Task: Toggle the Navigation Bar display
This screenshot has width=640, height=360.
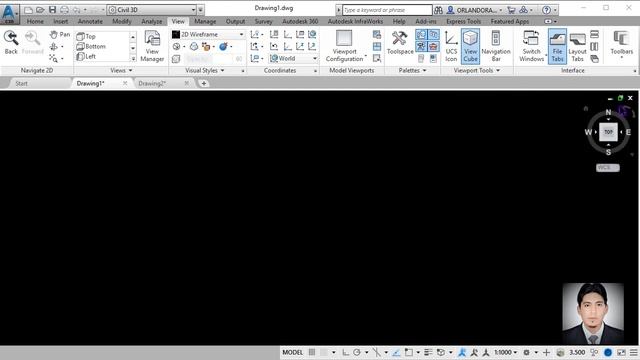Action: tap(496, 46)
